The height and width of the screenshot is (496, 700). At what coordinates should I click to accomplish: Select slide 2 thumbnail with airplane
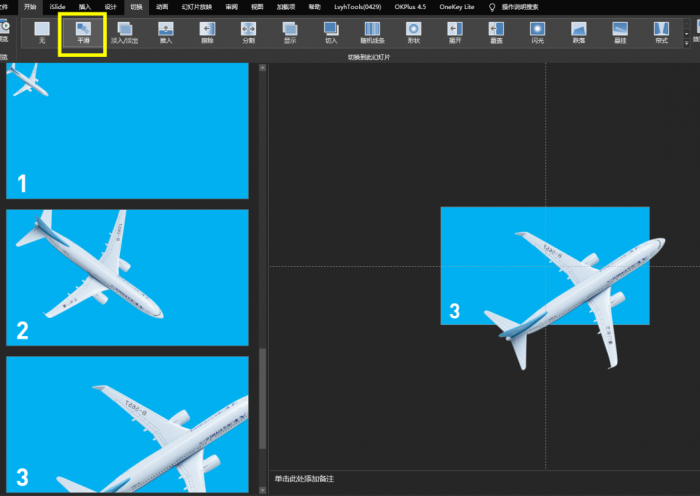127,277
